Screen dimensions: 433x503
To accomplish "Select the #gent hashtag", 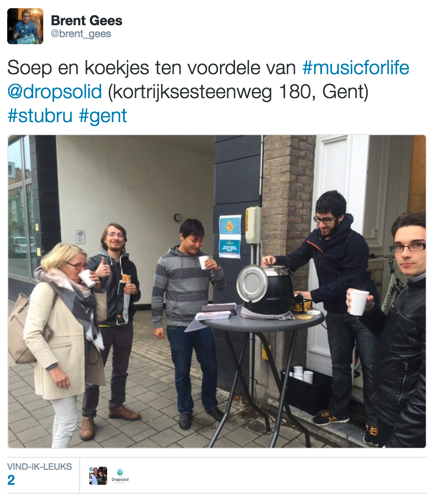I will [x=103, y=116].
